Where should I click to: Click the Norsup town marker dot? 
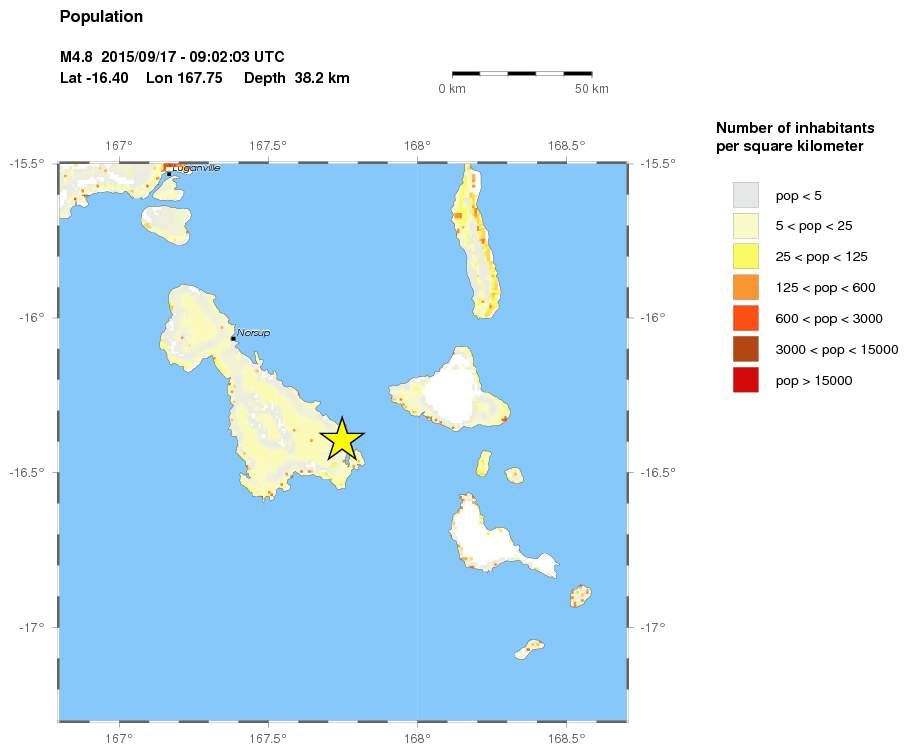(x=233, y=339)
